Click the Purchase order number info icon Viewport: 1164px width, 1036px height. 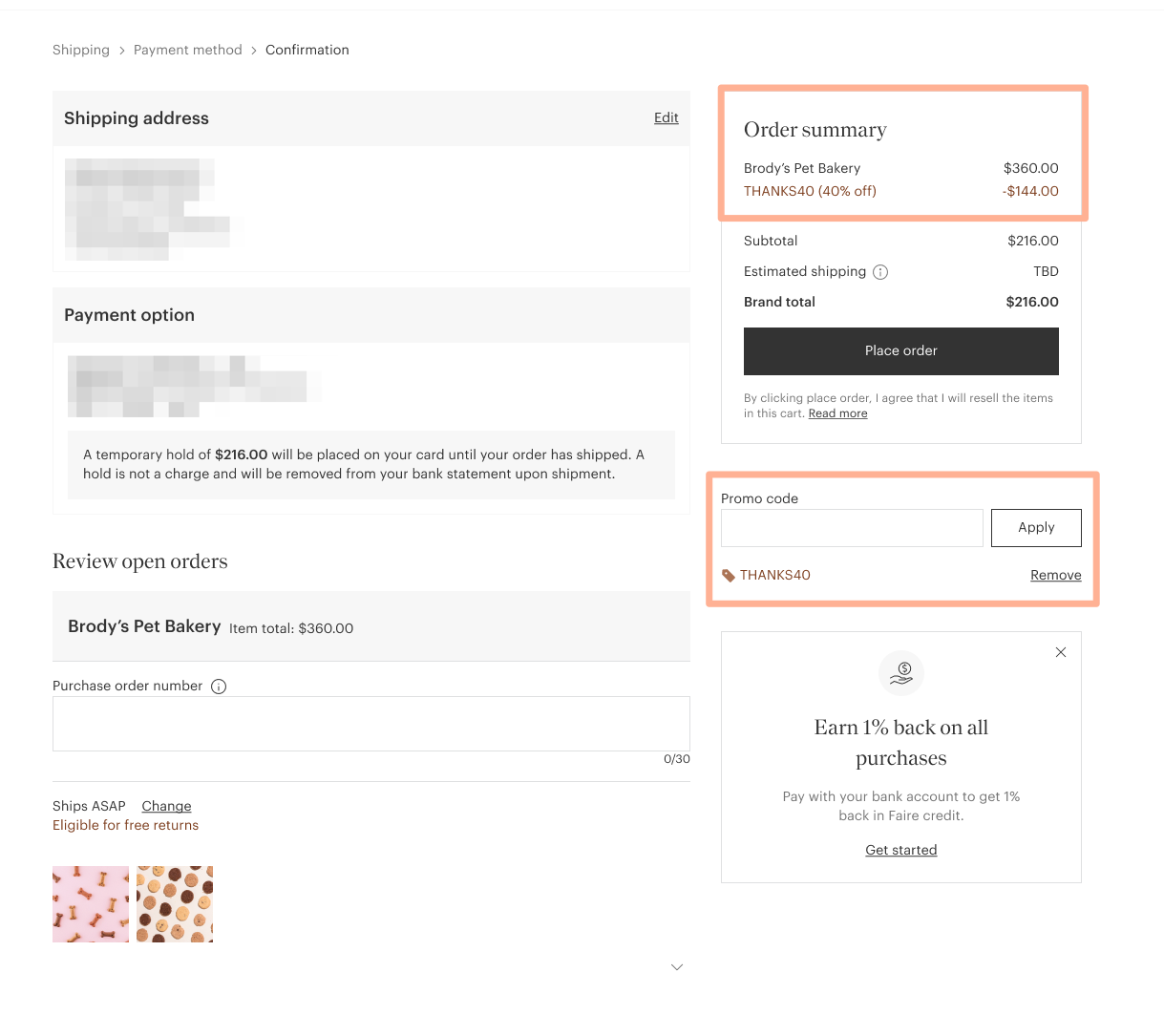(x=219, y=687)
